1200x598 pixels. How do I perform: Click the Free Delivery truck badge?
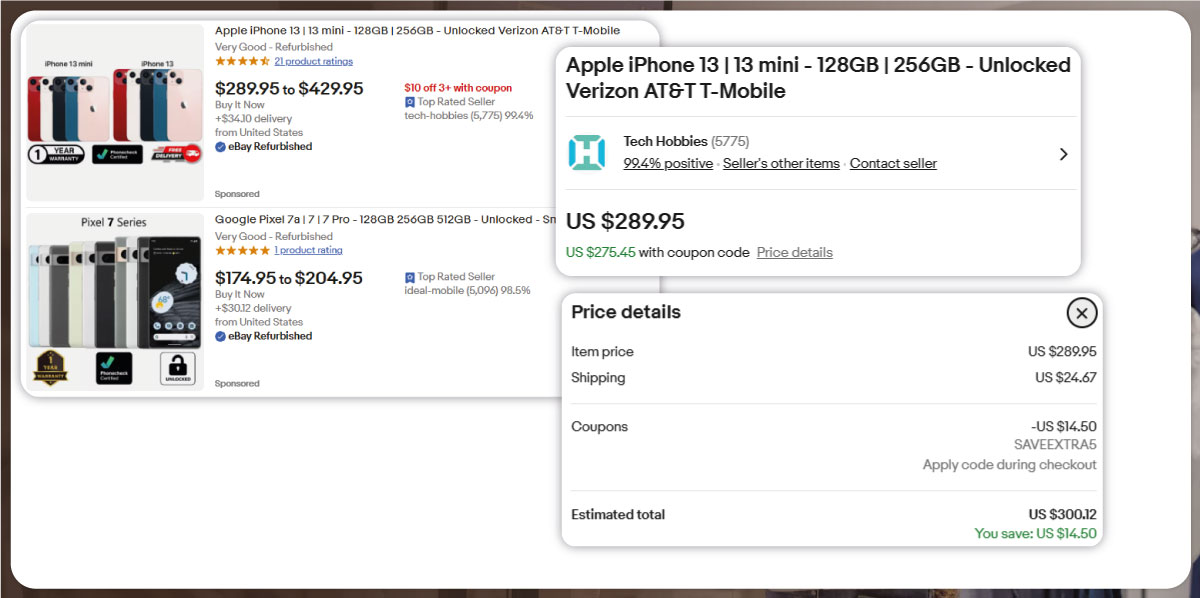[176, 155]
